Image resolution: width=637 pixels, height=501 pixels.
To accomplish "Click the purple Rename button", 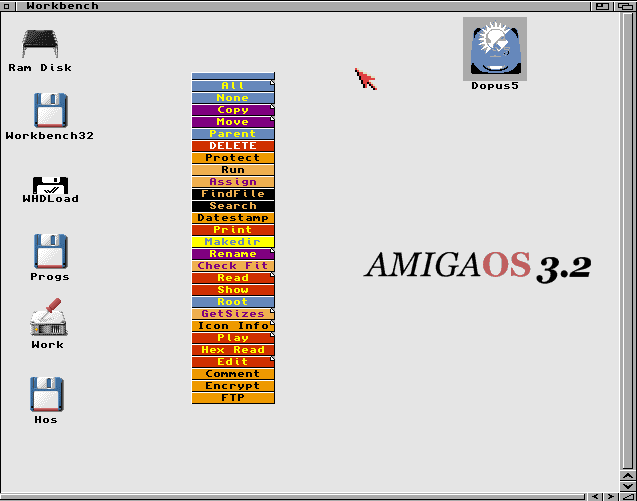I will (233, 254).
